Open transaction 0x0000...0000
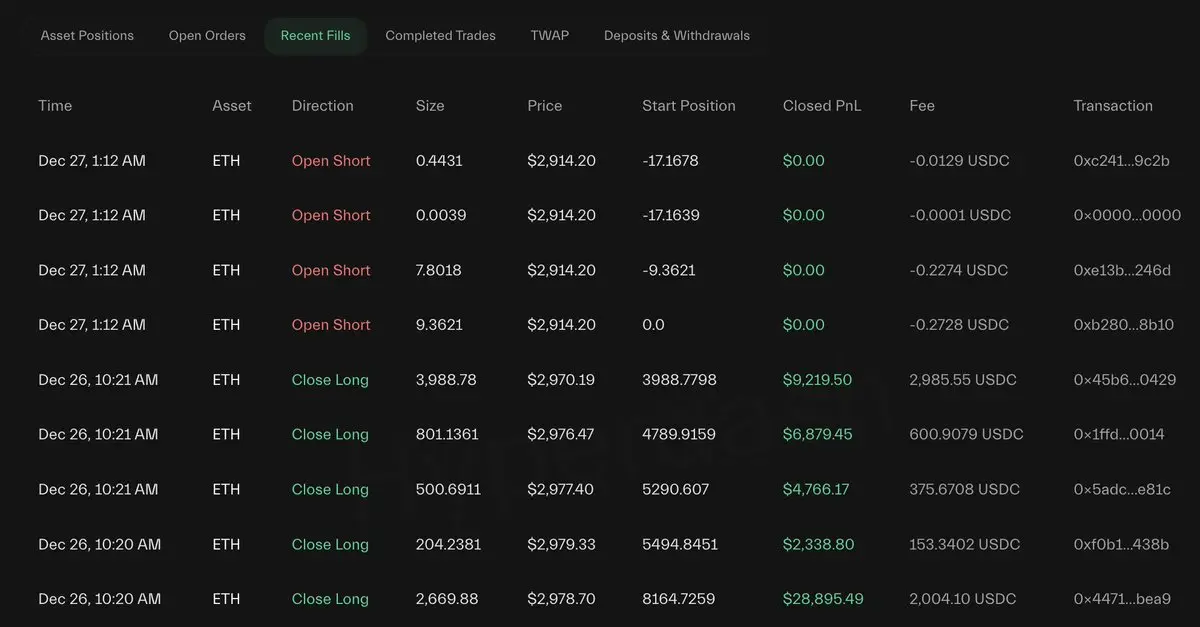This screenshot has width=1200, height=627. pos(1127,215)
